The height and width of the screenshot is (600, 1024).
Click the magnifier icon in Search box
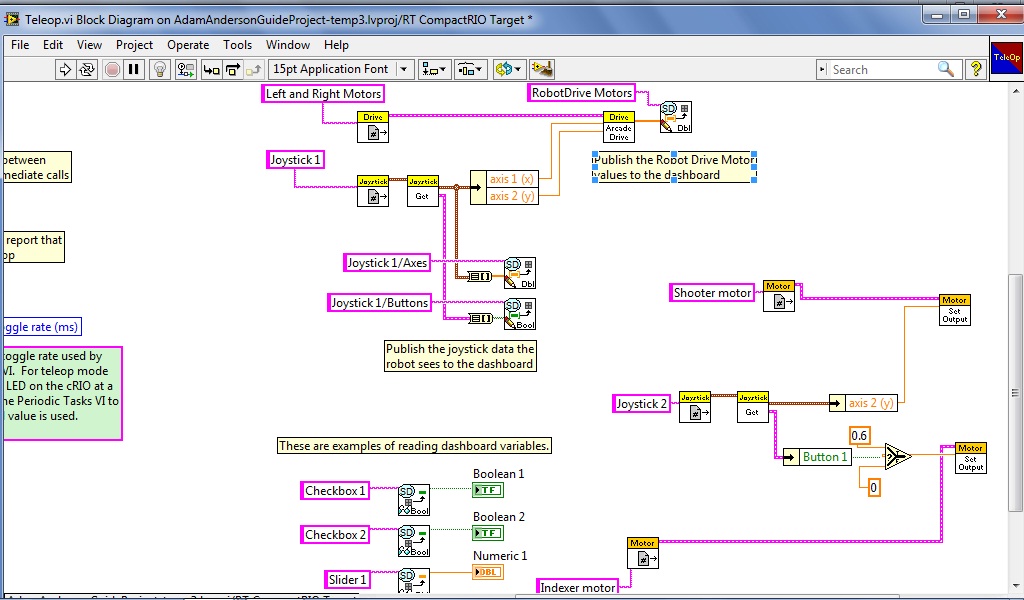[x=946, y=69]
